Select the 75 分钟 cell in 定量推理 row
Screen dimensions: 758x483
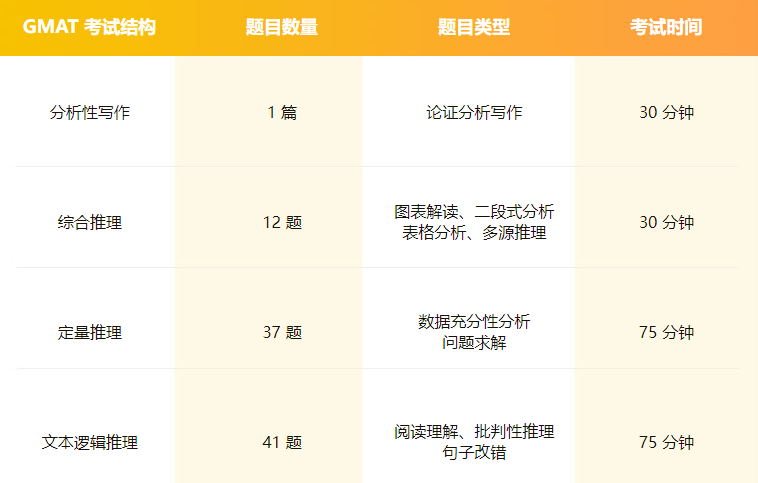(x=666, y=332)
